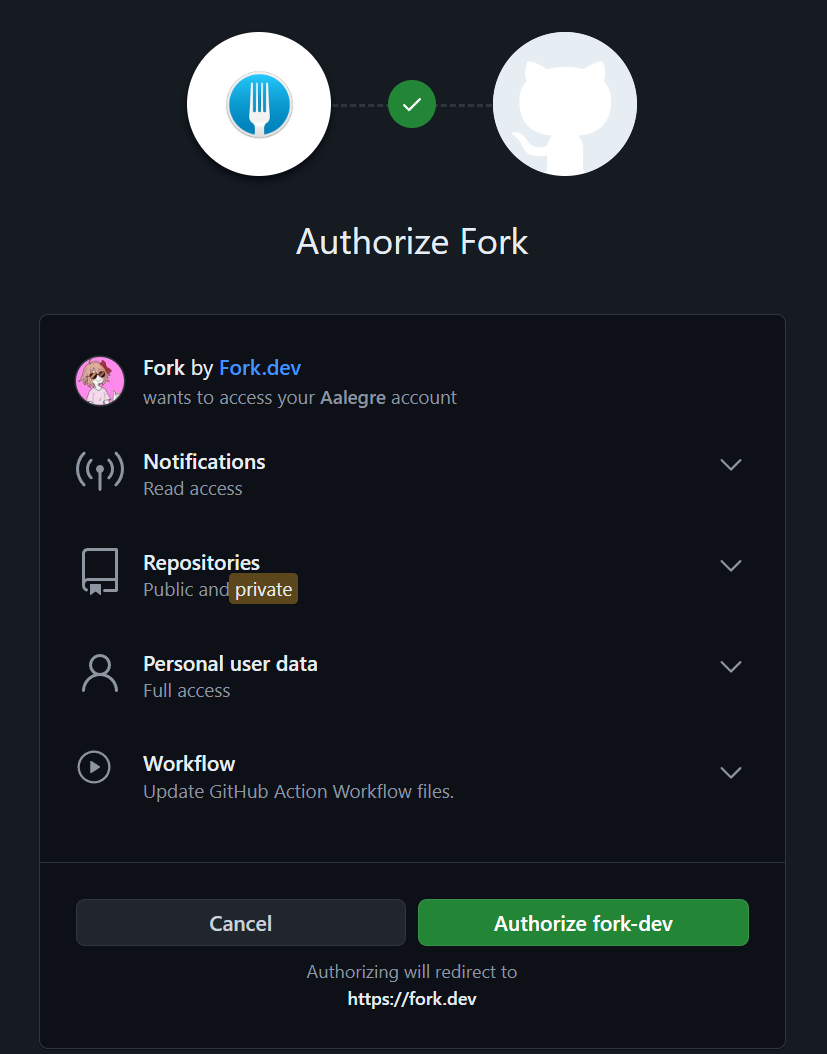827x1054 pixels.
Task: Click the green checkmark between logos
Action: coord(411,104)
